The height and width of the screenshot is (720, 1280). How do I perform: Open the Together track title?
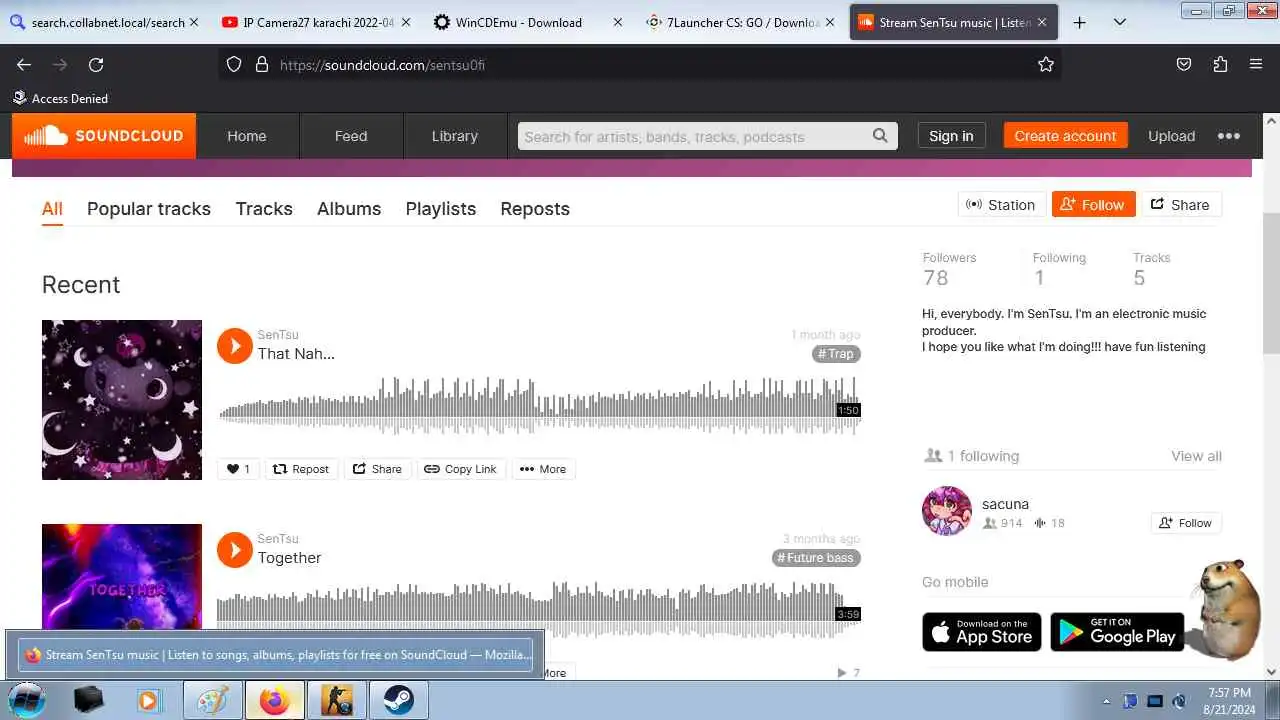point(290,558)
